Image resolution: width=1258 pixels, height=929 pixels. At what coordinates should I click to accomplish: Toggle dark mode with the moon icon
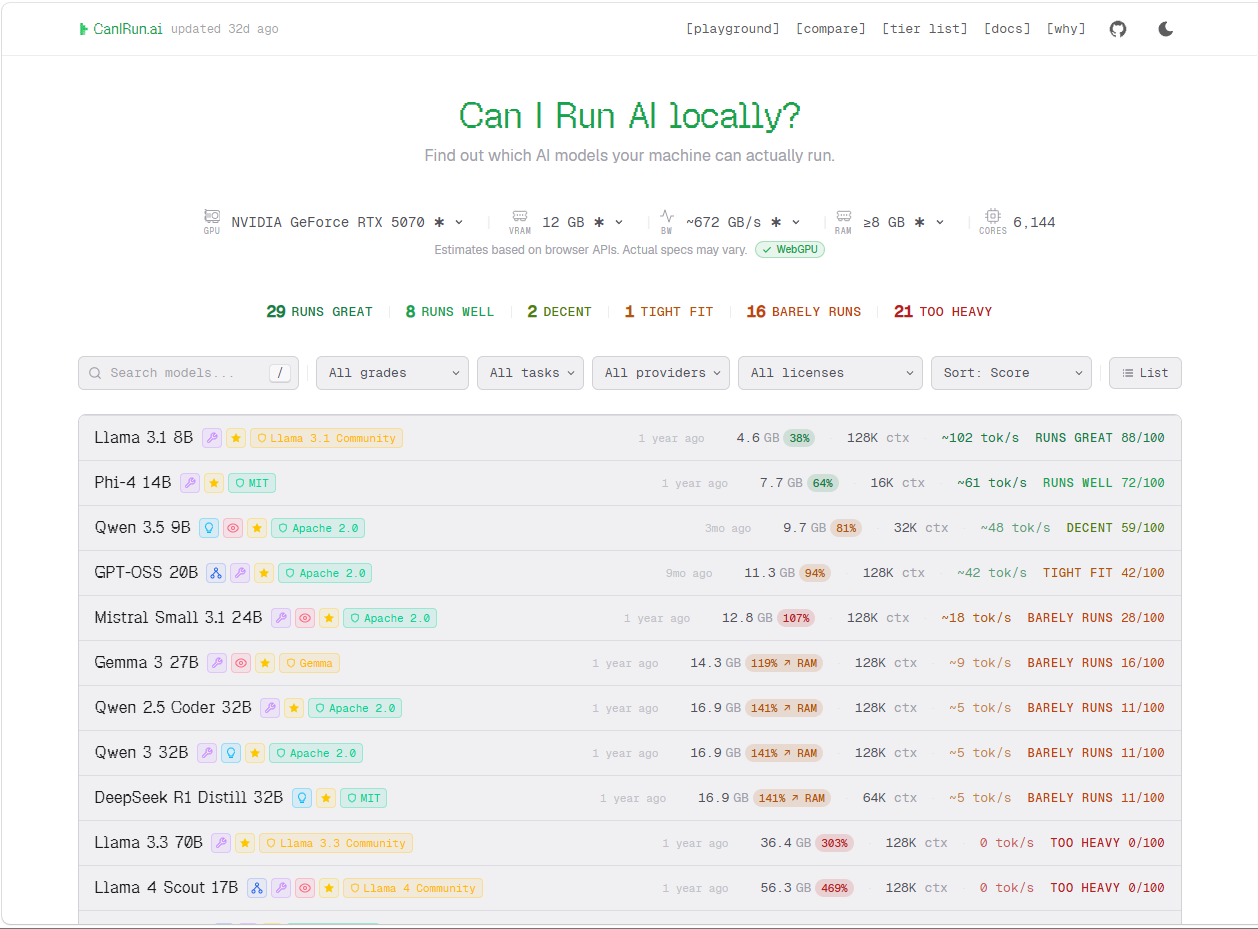(1165, 29)
